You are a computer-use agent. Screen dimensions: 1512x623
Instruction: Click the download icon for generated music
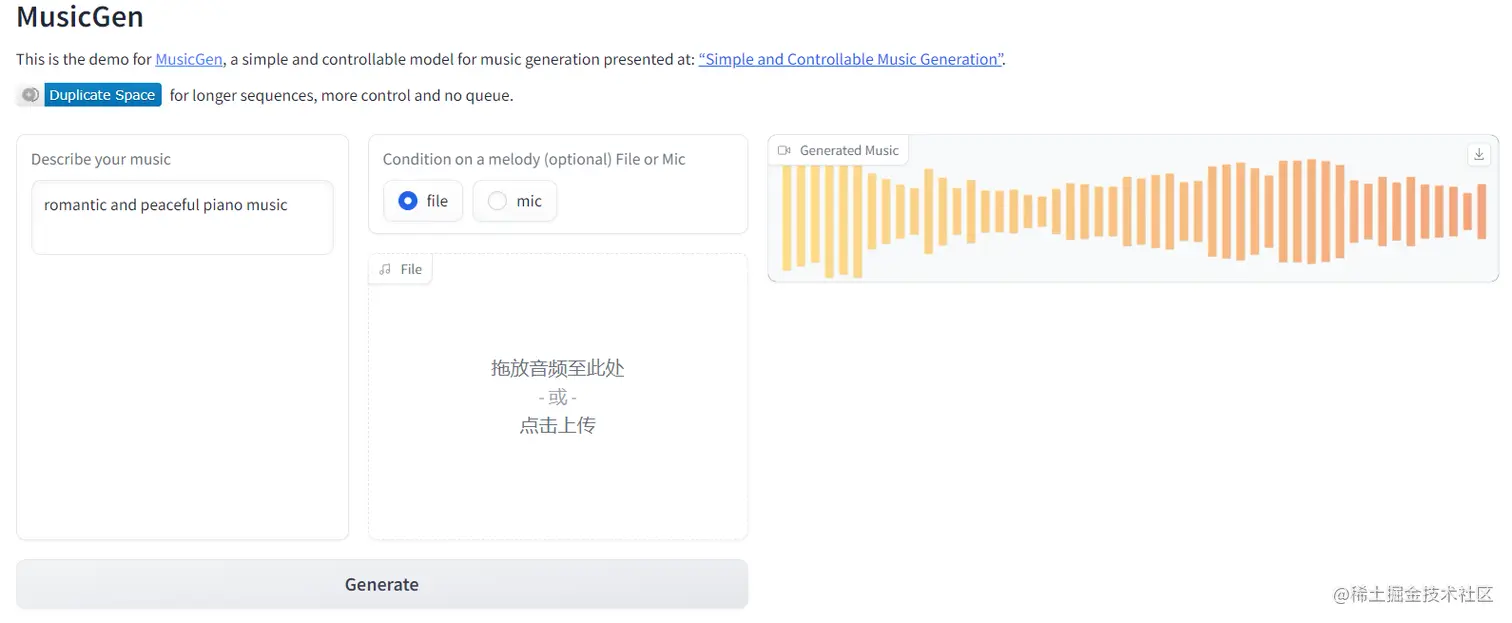tap(1479, 154)
